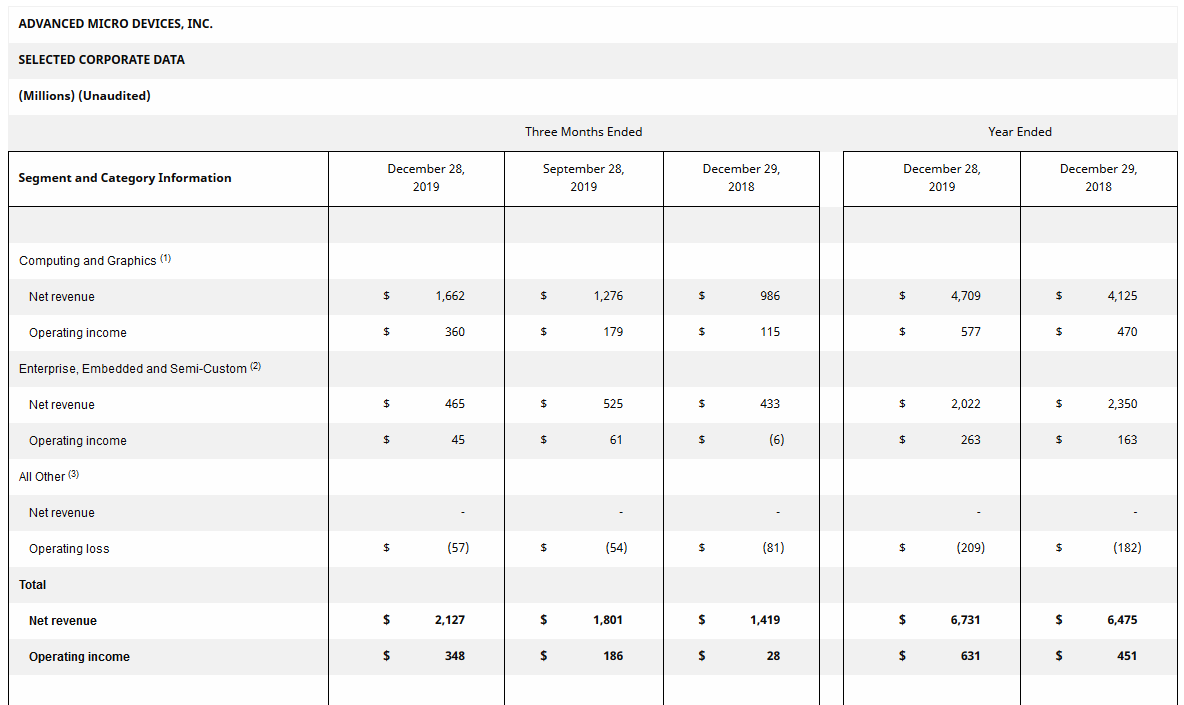The image size is (1184, 705).
Task: Select the 1,276 net revenue value
Action: tap(608, 296)
